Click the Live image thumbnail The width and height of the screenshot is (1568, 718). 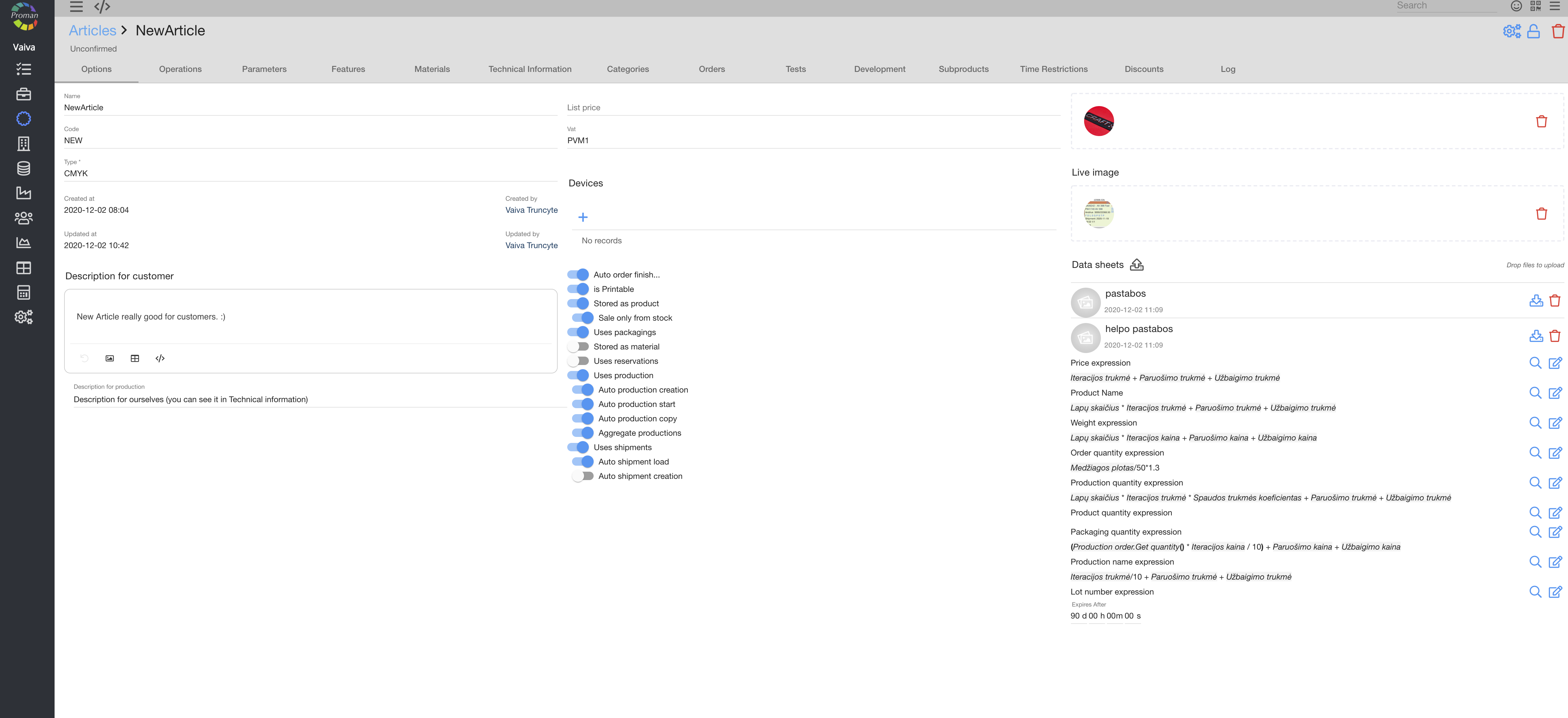[x=1099, y=214]
